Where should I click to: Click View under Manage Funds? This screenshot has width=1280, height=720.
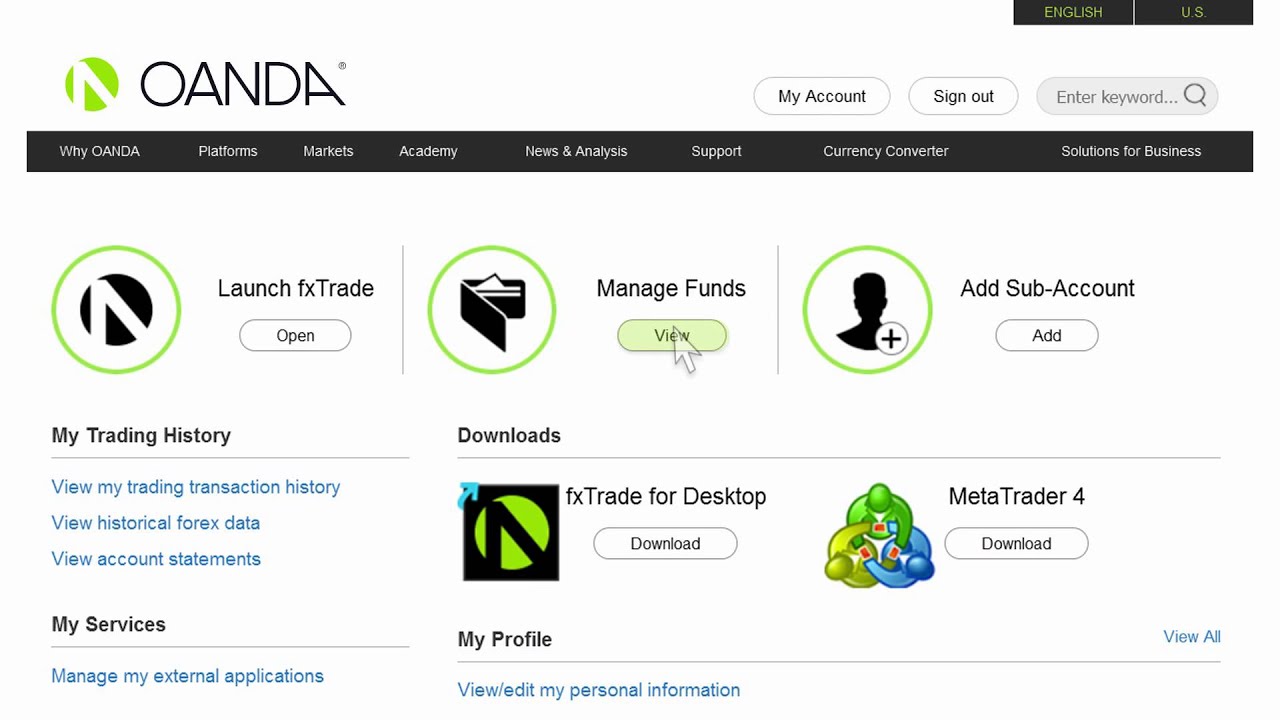672,335
